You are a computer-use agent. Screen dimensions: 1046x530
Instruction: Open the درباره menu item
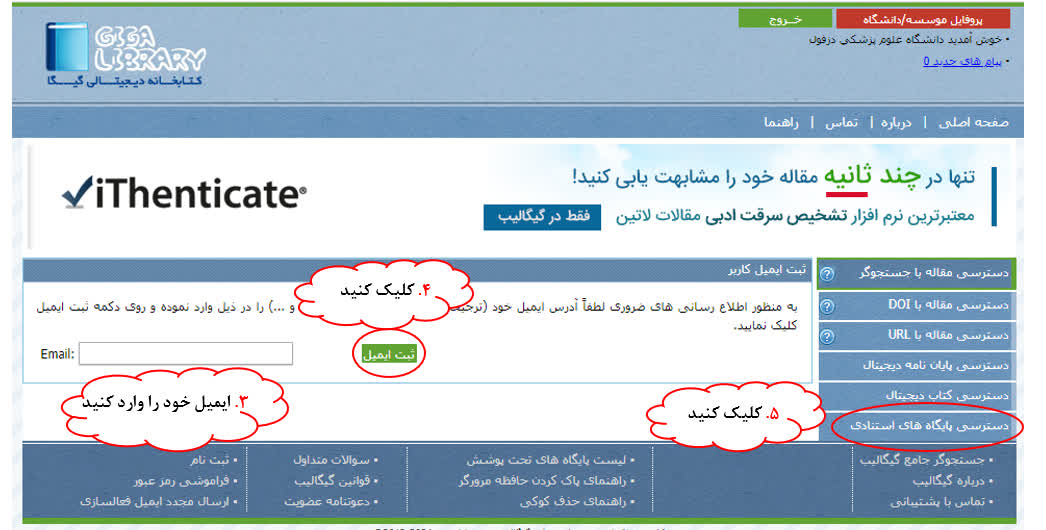[x=896, y=122]
